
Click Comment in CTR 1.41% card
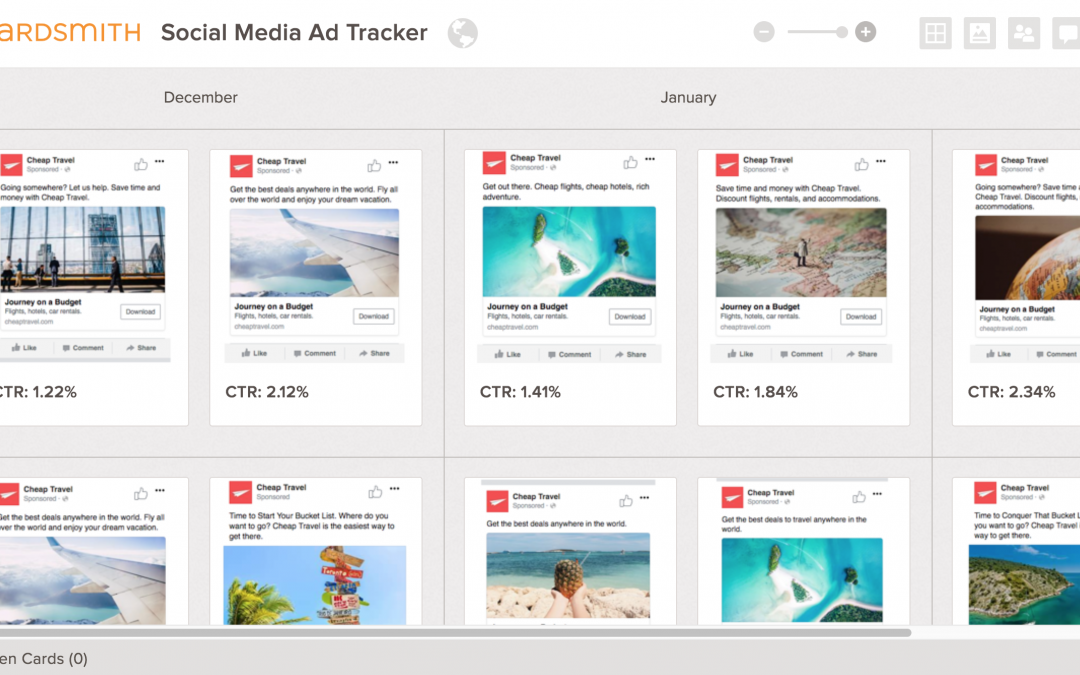570,355
